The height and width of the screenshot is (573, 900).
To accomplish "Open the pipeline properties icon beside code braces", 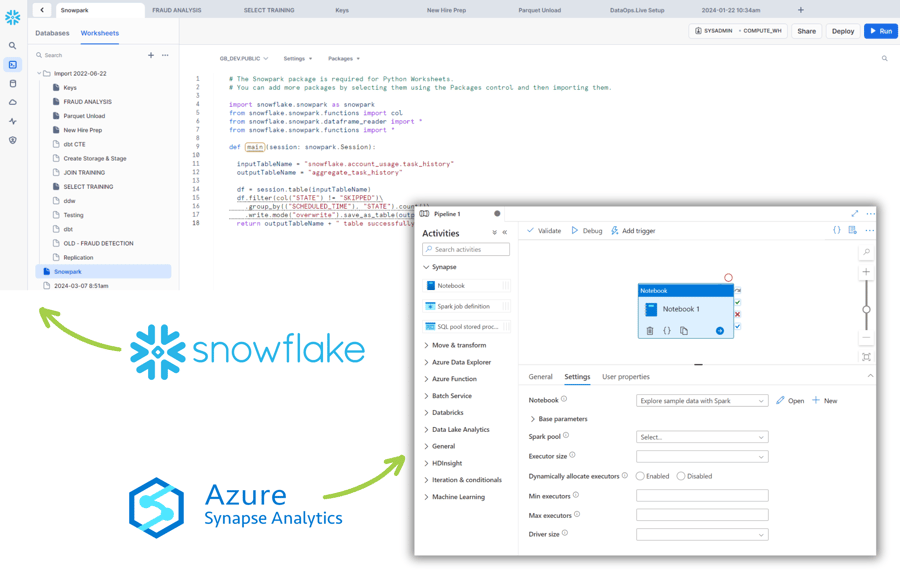I will point(852,230).
